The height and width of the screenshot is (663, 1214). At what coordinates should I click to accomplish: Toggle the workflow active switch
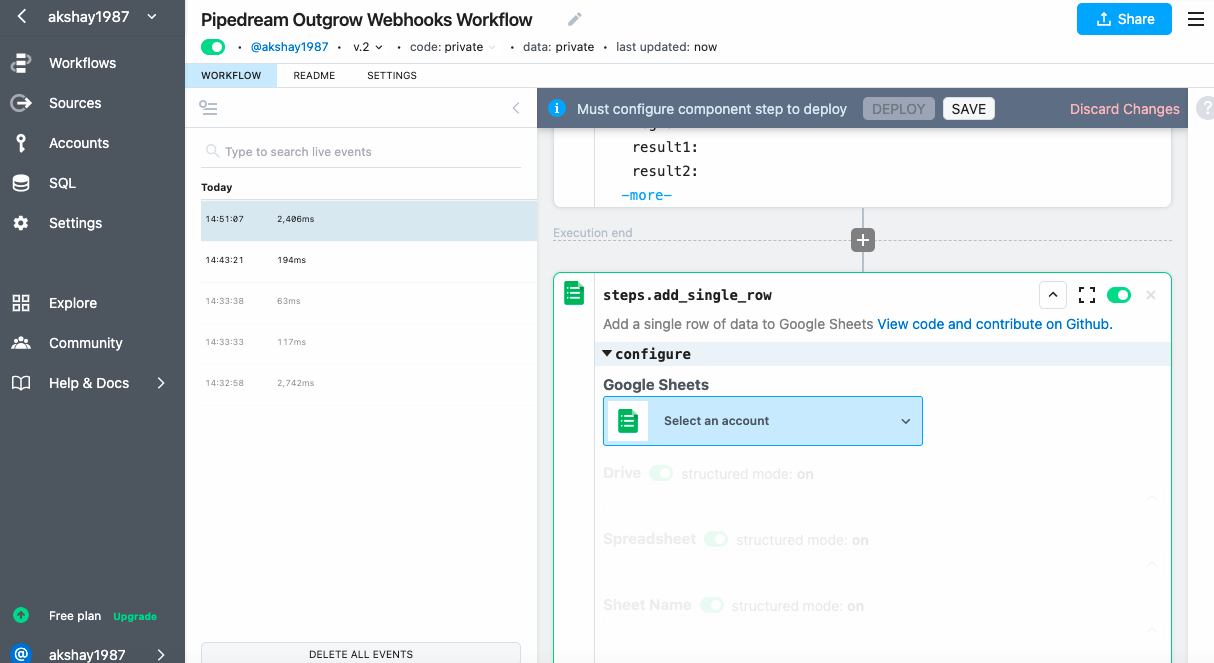tap(213, 47)
